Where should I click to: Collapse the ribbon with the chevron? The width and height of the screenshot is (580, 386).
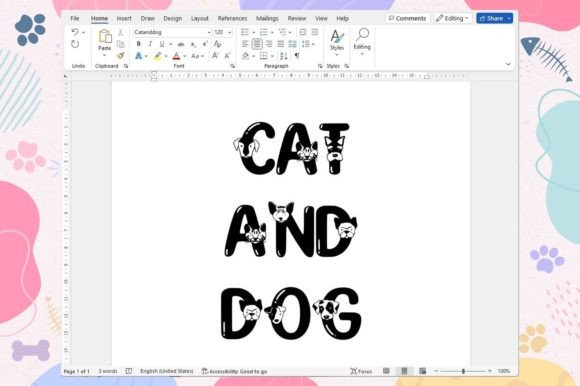coord(509,64)
